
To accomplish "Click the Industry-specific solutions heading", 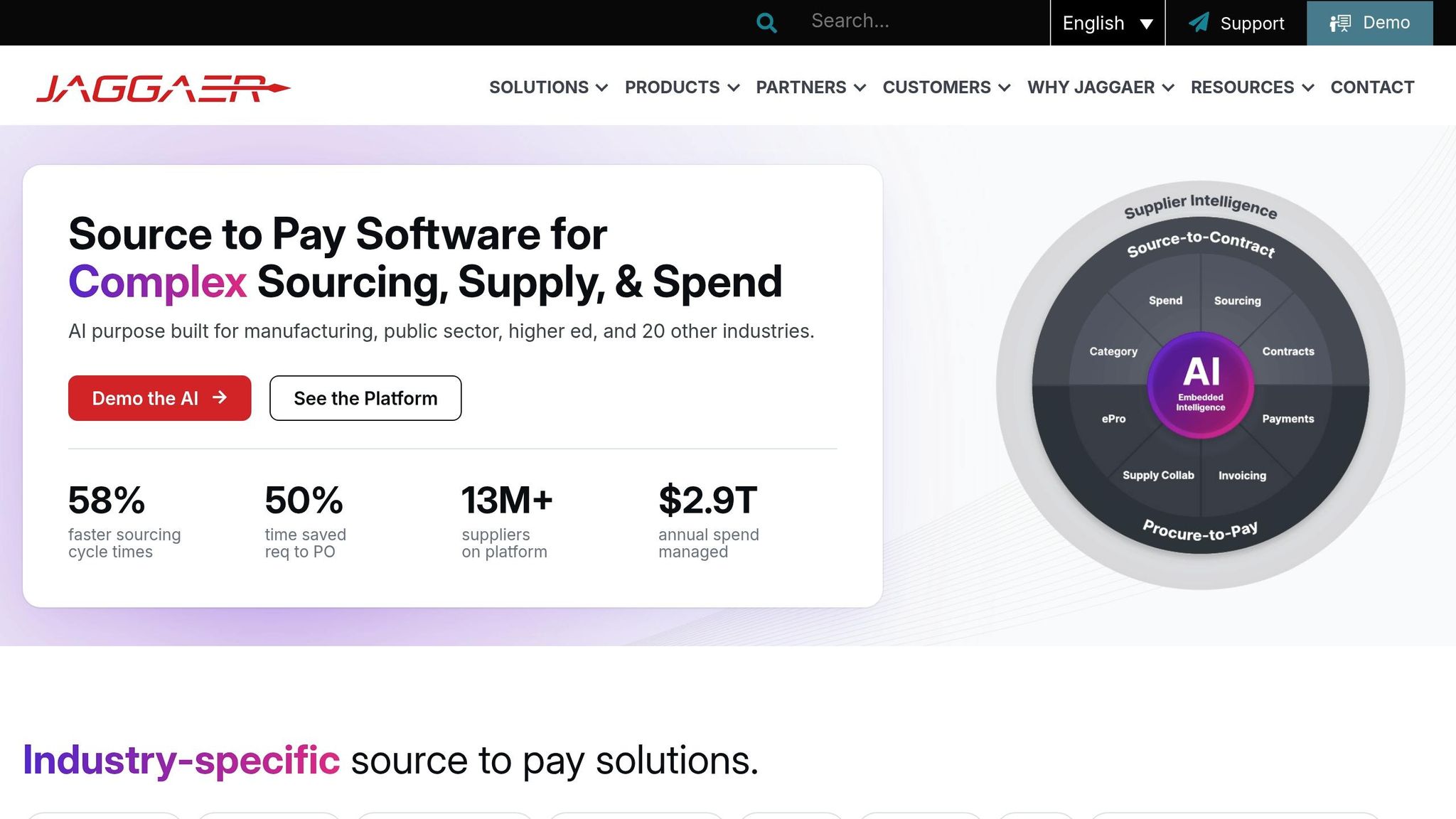I will (391, 760).
